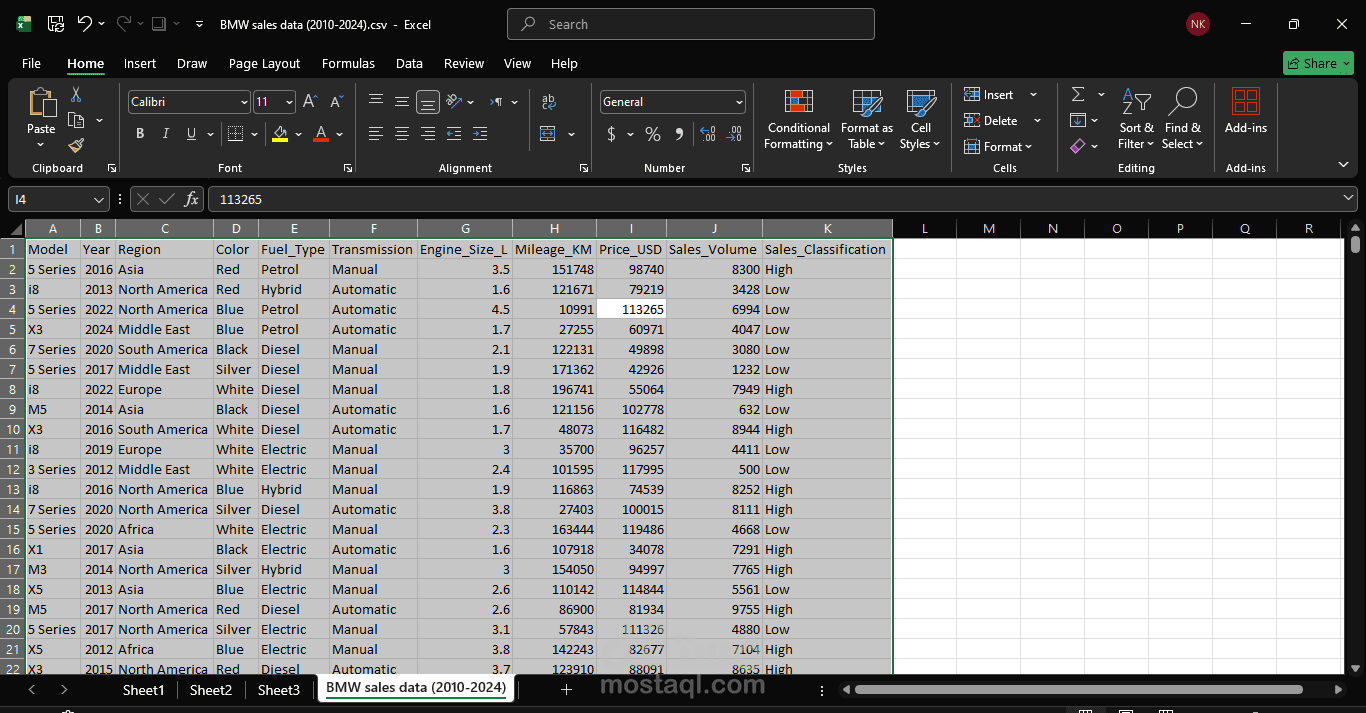Viewport: 1366px width, 713px height.
Task: Click the Cut scissors icon
Action: click(76, 95)
